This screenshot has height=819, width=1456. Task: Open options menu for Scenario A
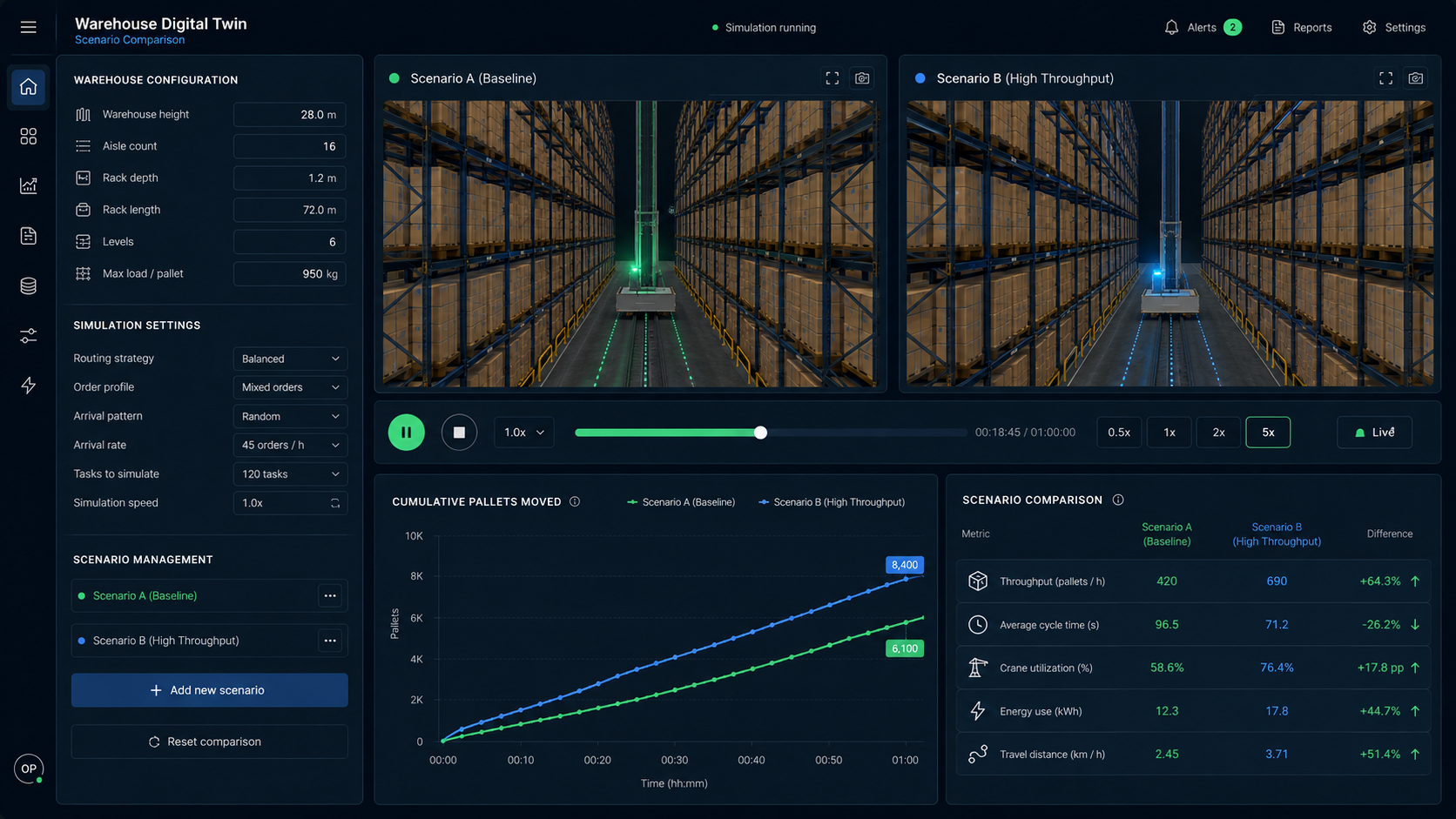tap(330, 595)
